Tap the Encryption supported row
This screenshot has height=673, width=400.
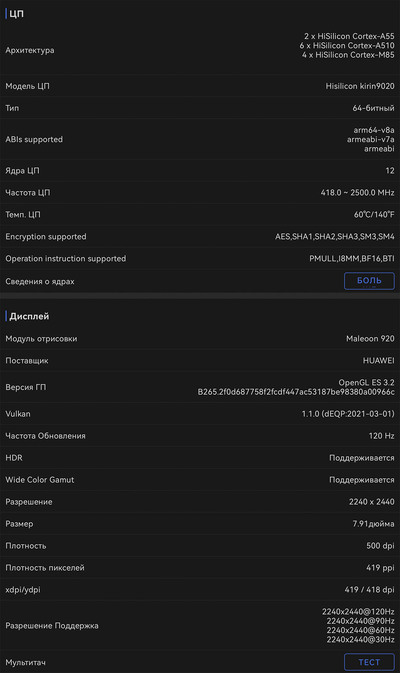200,236
